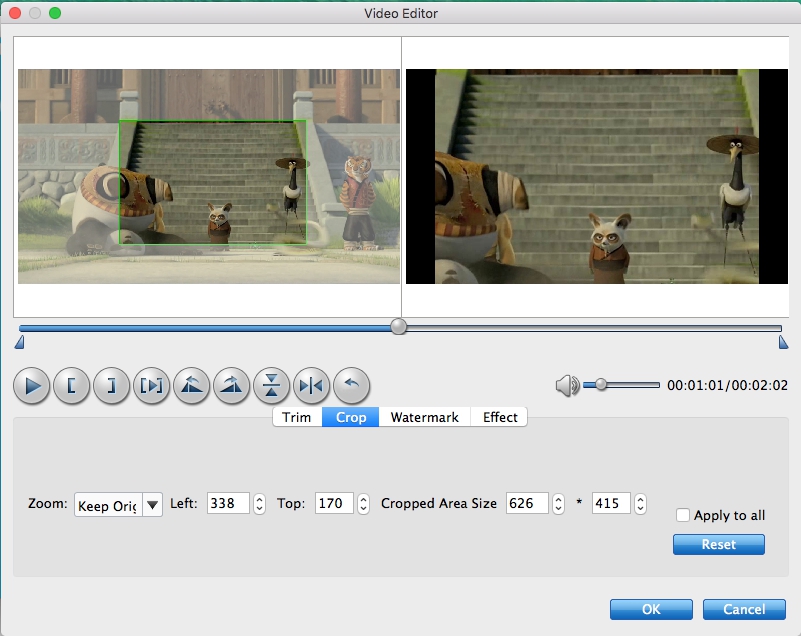Screen dimensions: 801x636
Task: Rotate video counter-clockwise icon
Action: 192,386
